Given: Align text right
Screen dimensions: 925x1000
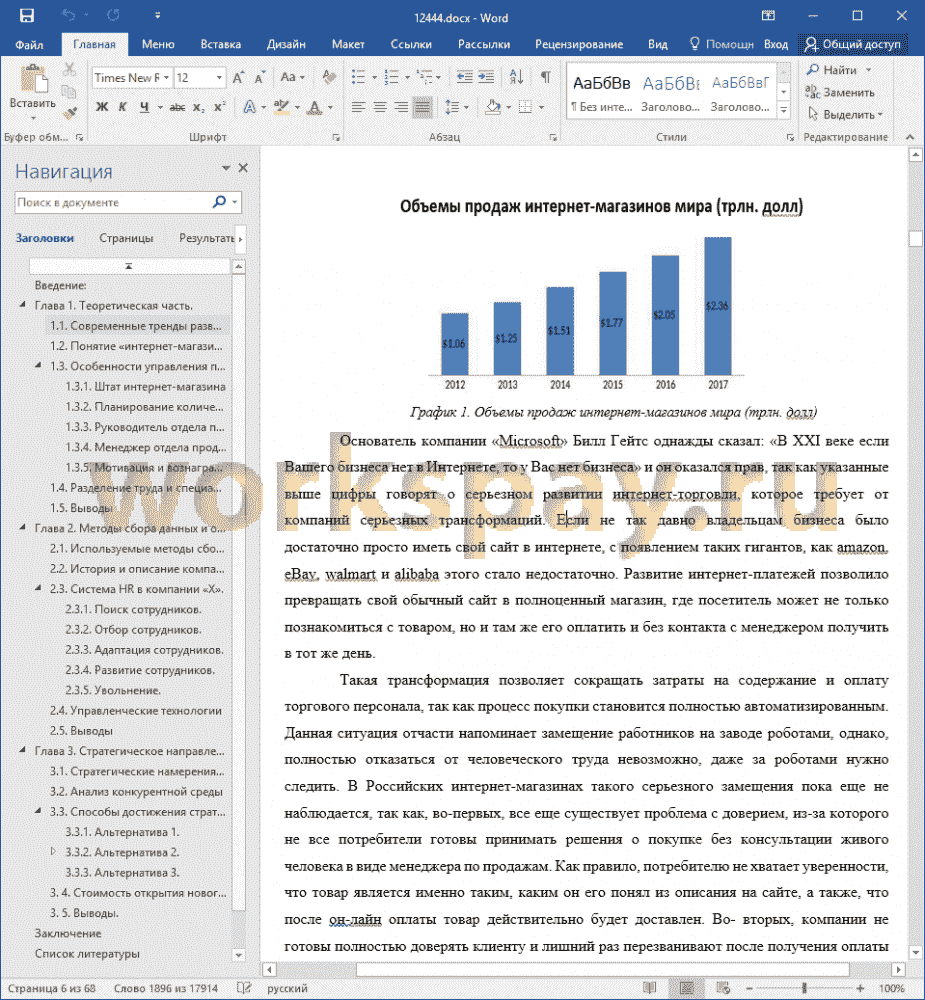Looking at the screenshot, I should point(401,107).
